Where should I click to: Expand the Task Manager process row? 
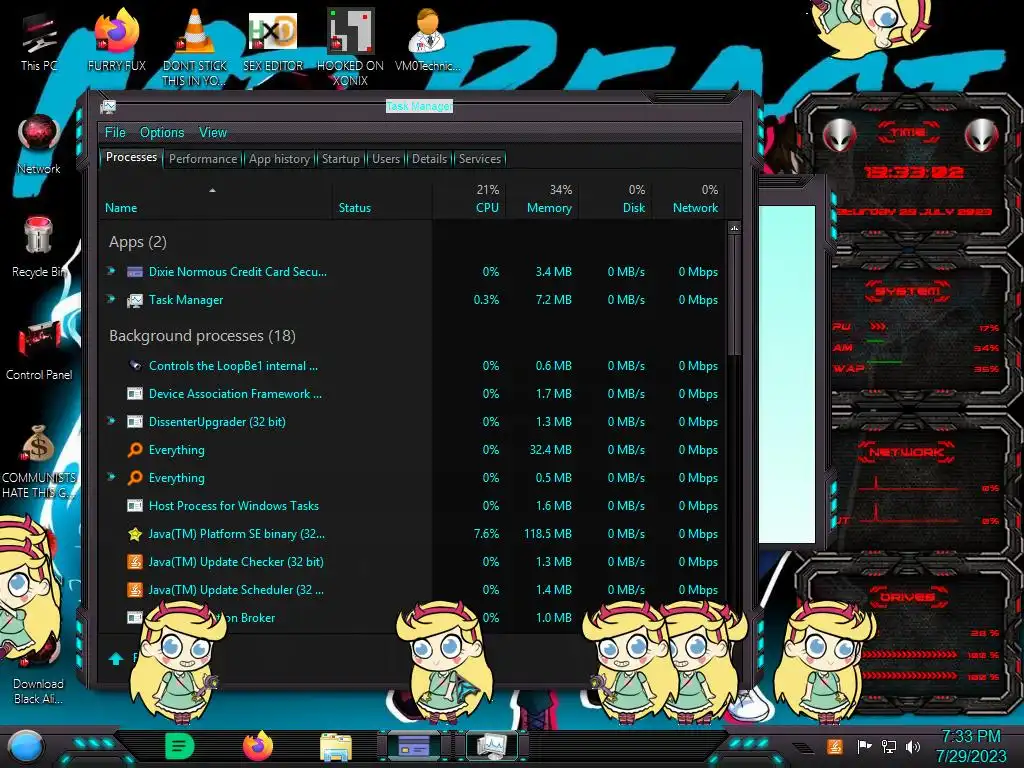[x=112, y=299]
